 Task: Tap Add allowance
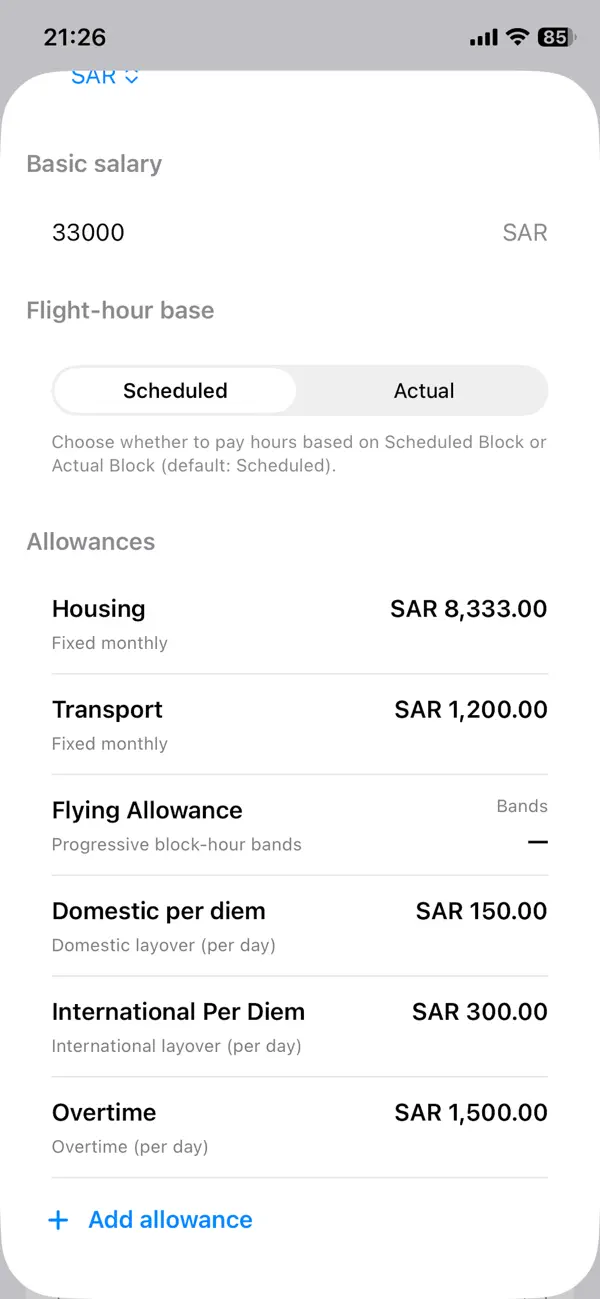[x=170, y=1220]
